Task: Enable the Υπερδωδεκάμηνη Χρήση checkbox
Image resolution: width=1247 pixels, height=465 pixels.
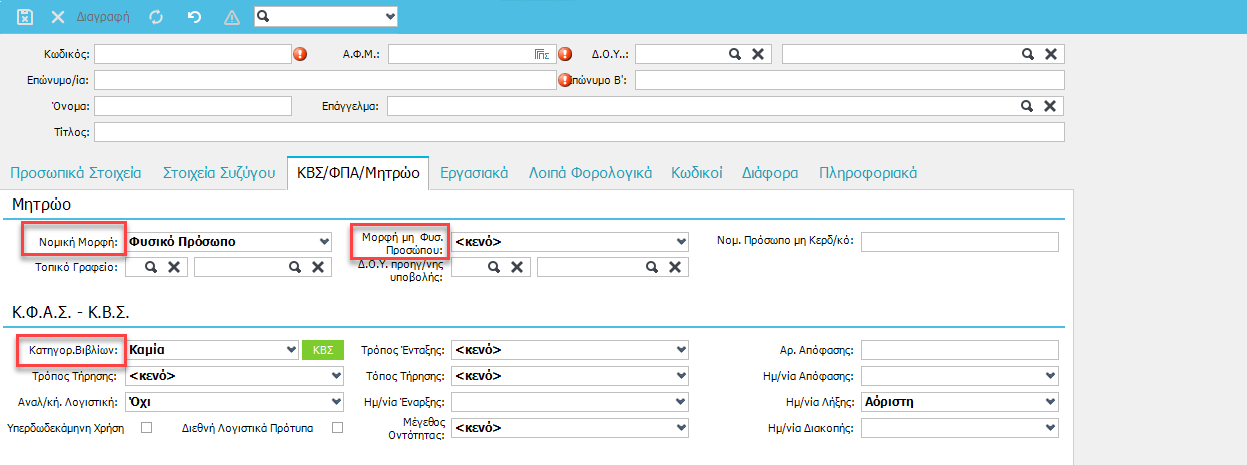Action: coord(147,428)
